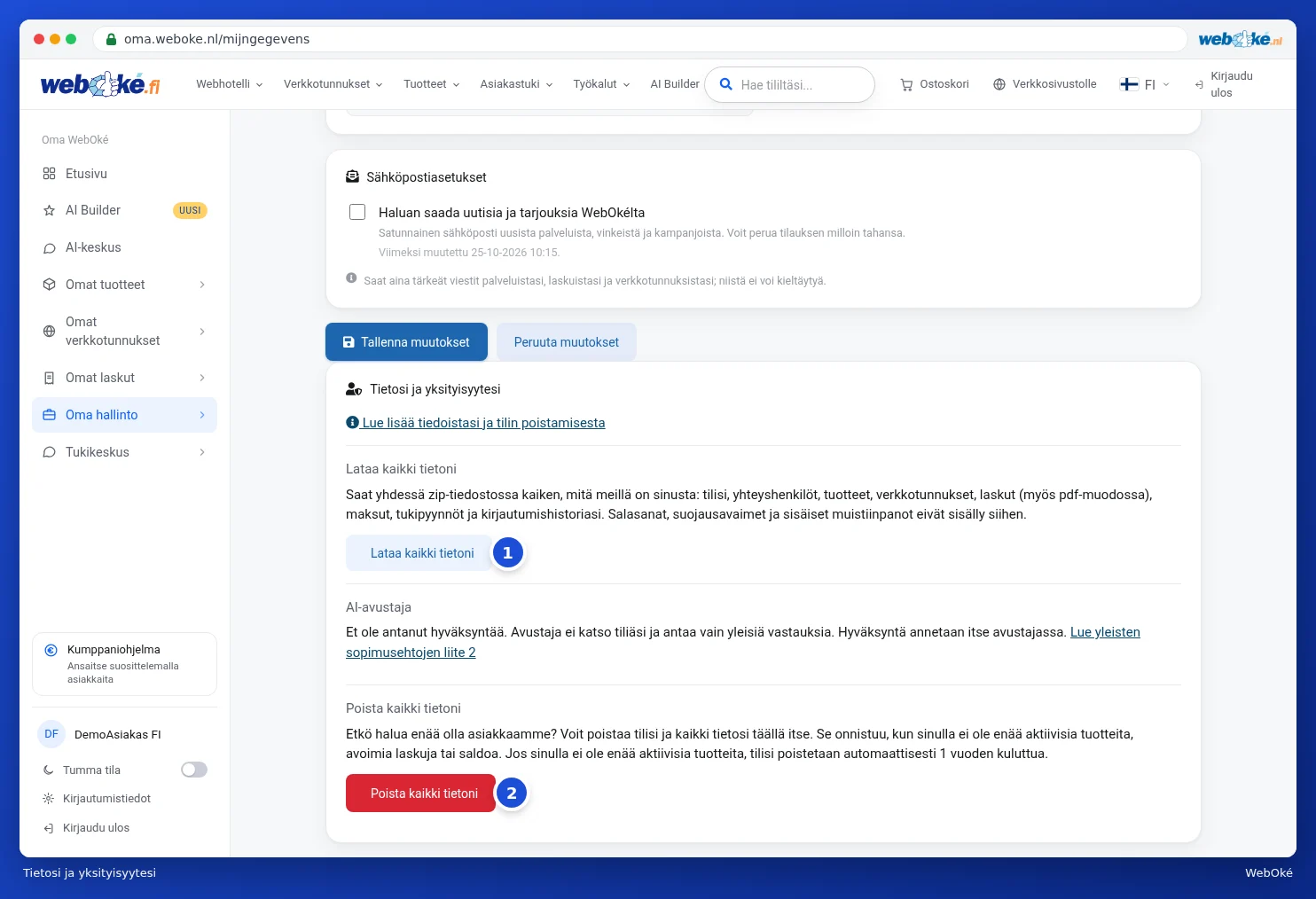Open the Asiakastuki navigation menu
The width and height of the screenshot is (1316, 899).
coord(516,84)
